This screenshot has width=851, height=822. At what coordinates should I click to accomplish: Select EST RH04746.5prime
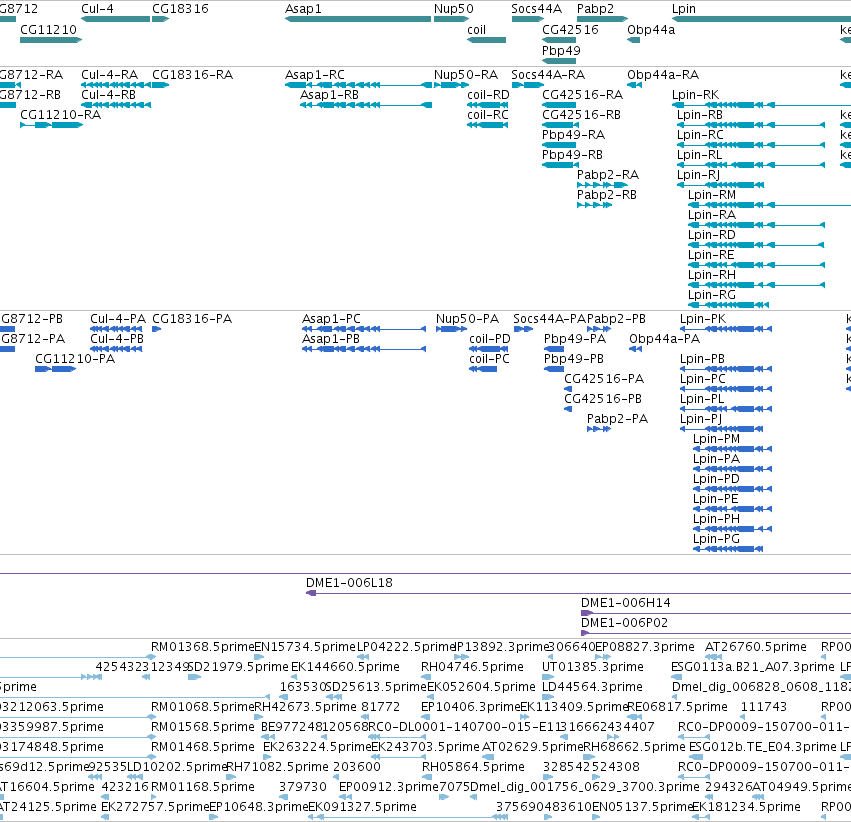pyautogui.click(x=472, y=667)
